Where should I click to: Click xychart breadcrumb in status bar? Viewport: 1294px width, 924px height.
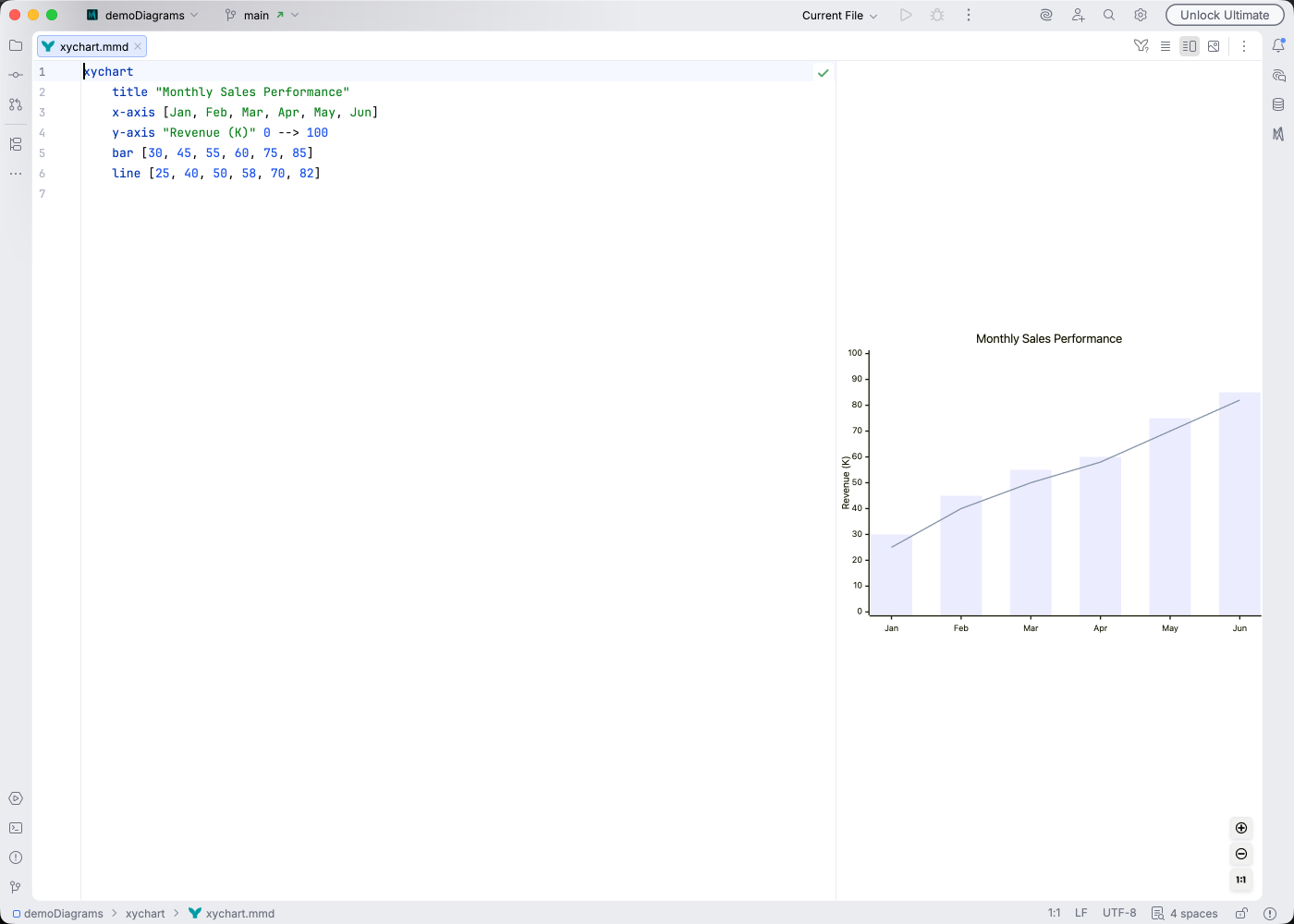click(x=145, y=913)
